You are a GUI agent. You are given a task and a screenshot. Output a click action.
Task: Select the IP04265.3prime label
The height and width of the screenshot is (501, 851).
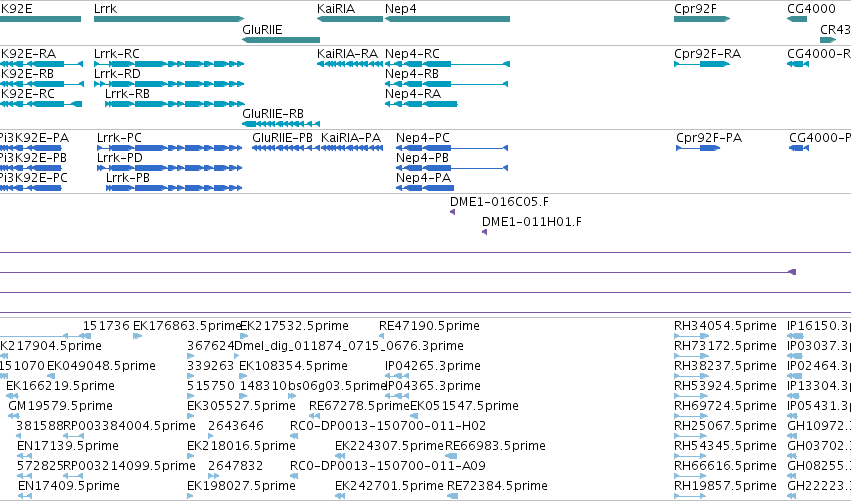(x=433, y=366)
